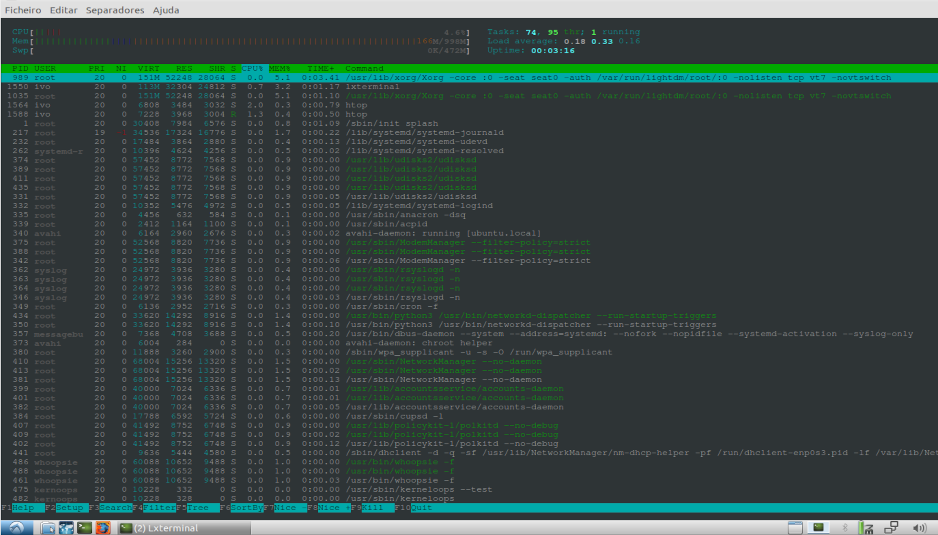This screenshot has width=938, height=535.
Task: Launch Firefox from the taskbar
Action: [x=102, y=527]
